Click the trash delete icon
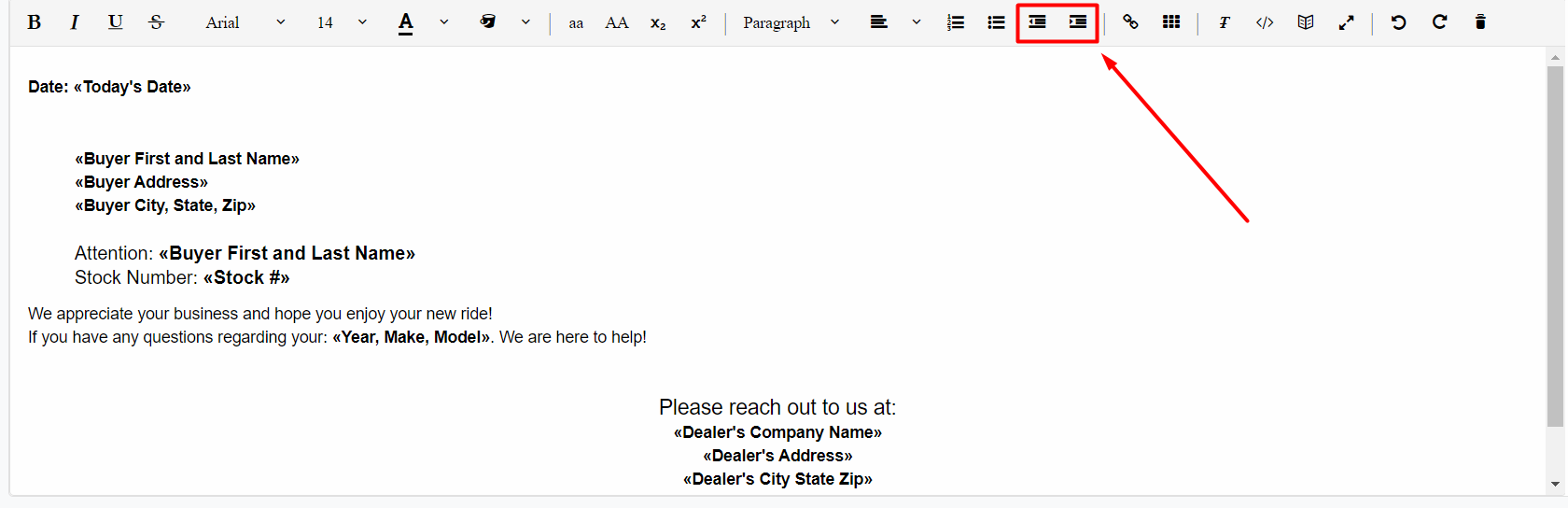This screenshot has height=508, width=1568. pos(1480,22)
